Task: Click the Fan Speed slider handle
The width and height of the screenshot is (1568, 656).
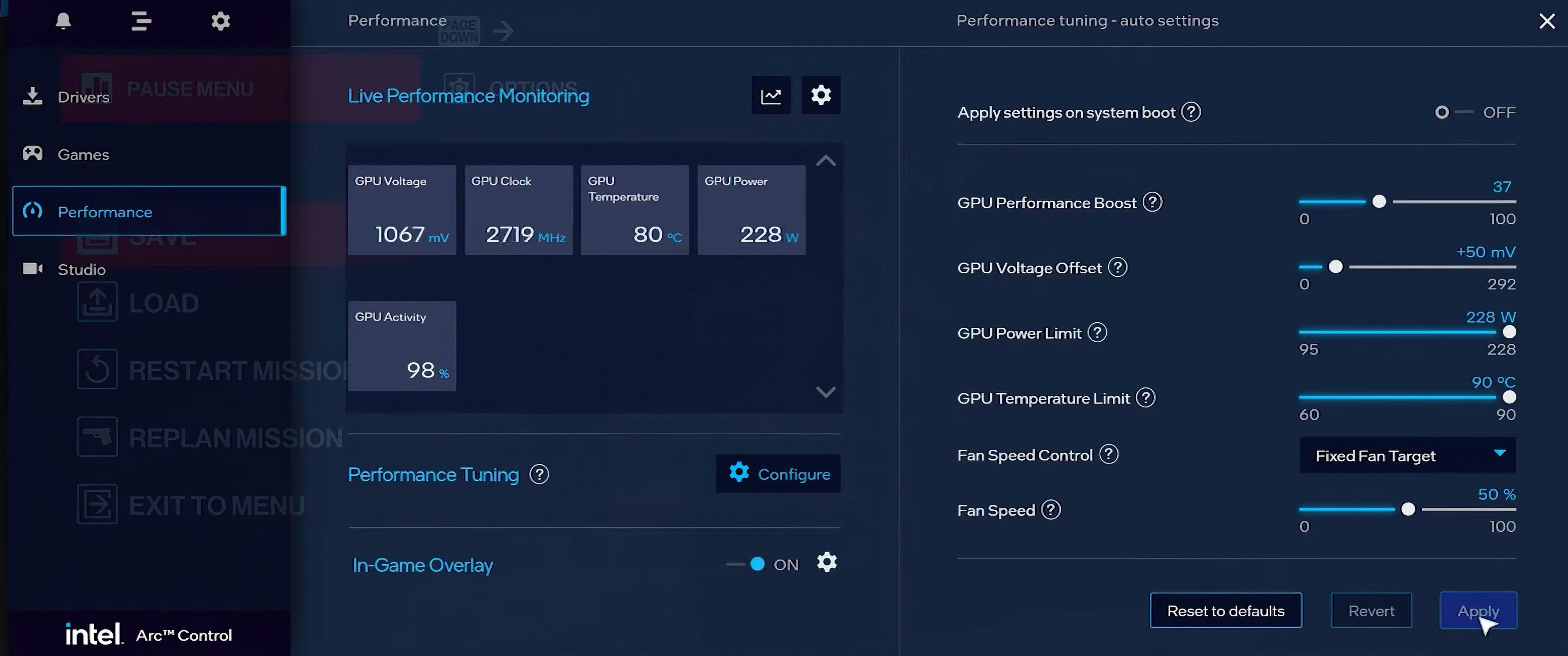Action: click(x=1407, y=510)
